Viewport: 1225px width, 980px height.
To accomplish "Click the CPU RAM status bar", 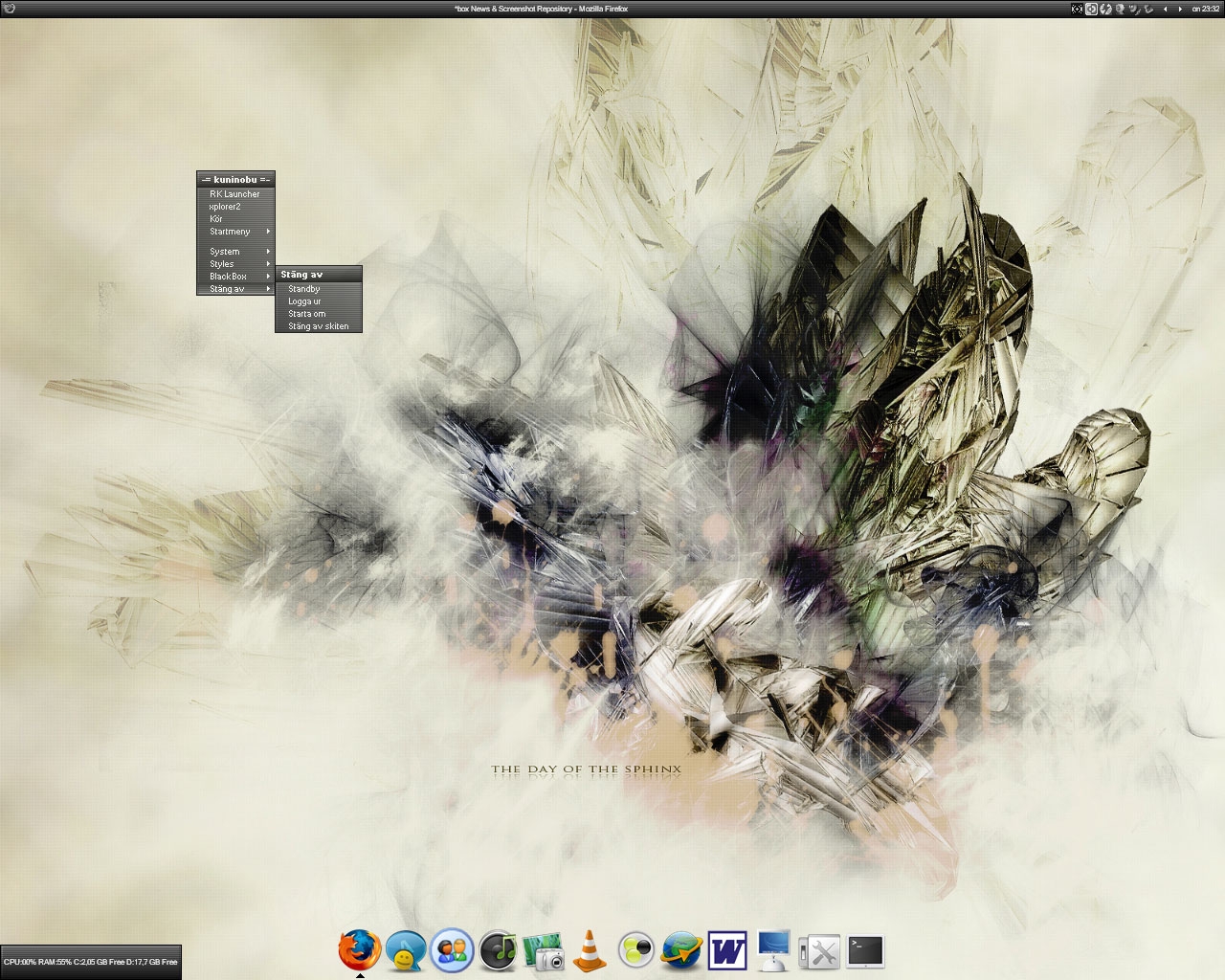I will click(90, 961).
